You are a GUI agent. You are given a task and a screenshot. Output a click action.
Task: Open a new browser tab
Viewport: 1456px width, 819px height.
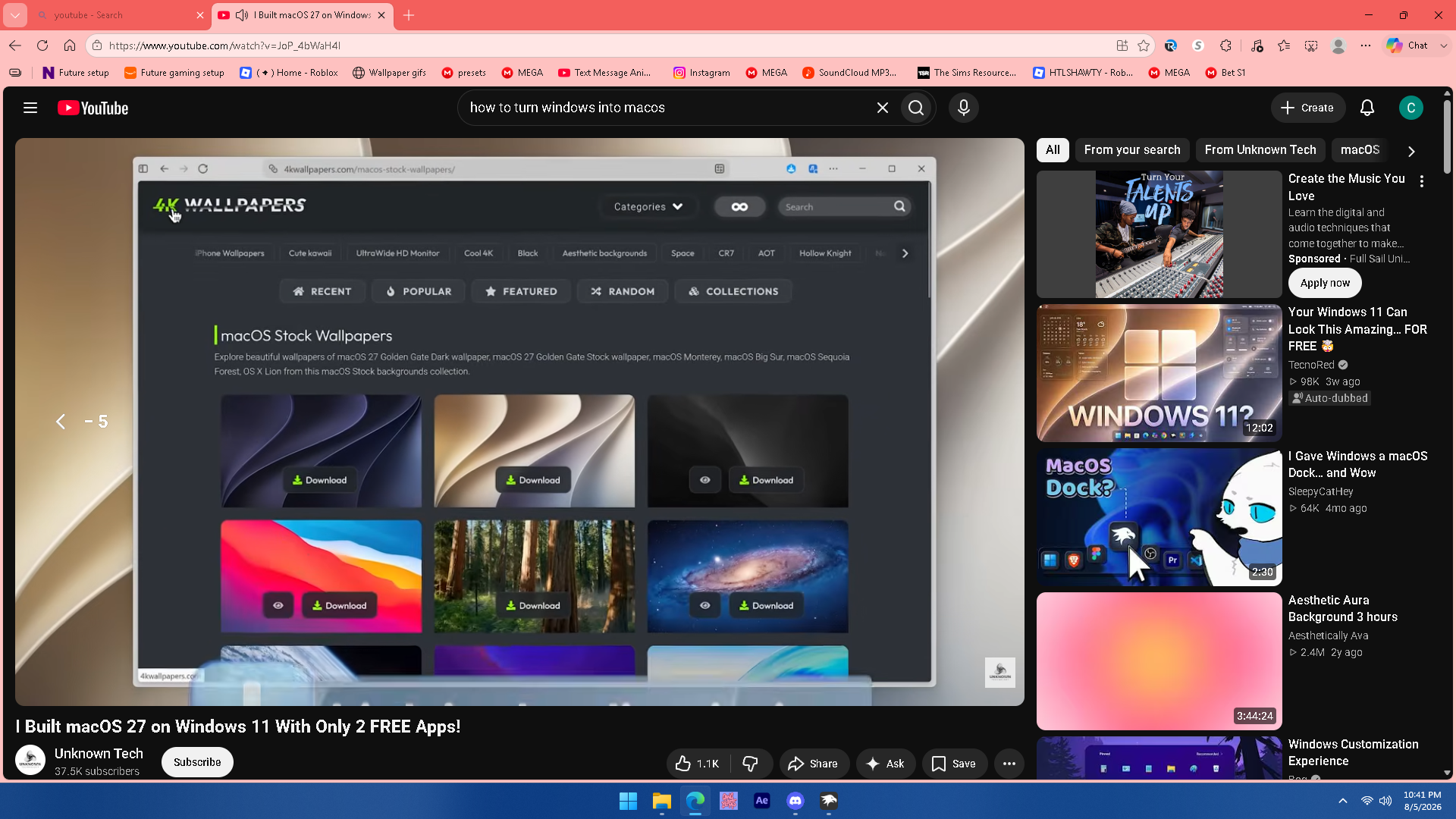click(409, 15)
